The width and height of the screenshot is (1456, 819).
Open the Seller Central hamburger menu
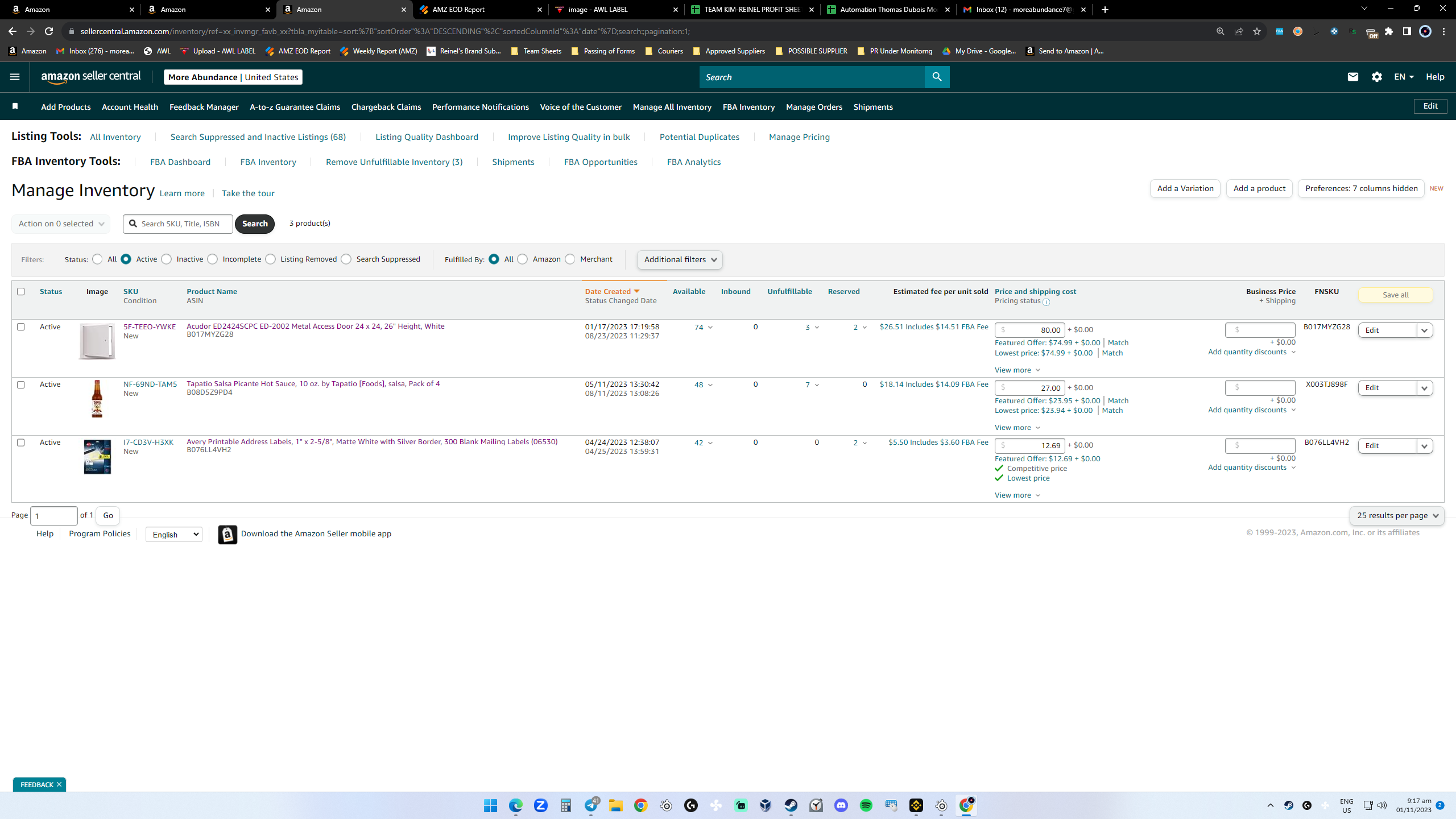[x=15, y=77]
